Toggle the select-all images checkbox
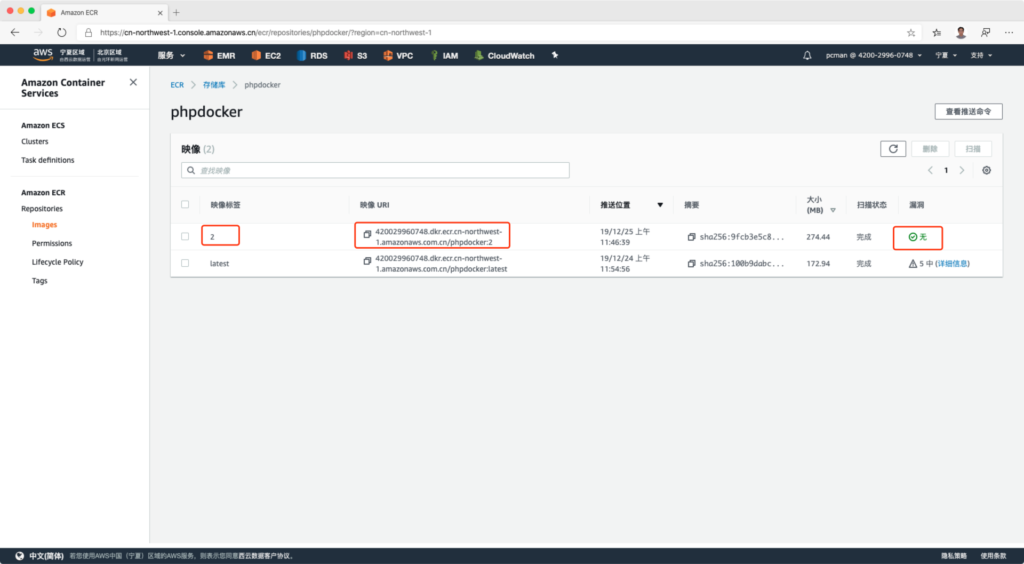 (185, 205)
